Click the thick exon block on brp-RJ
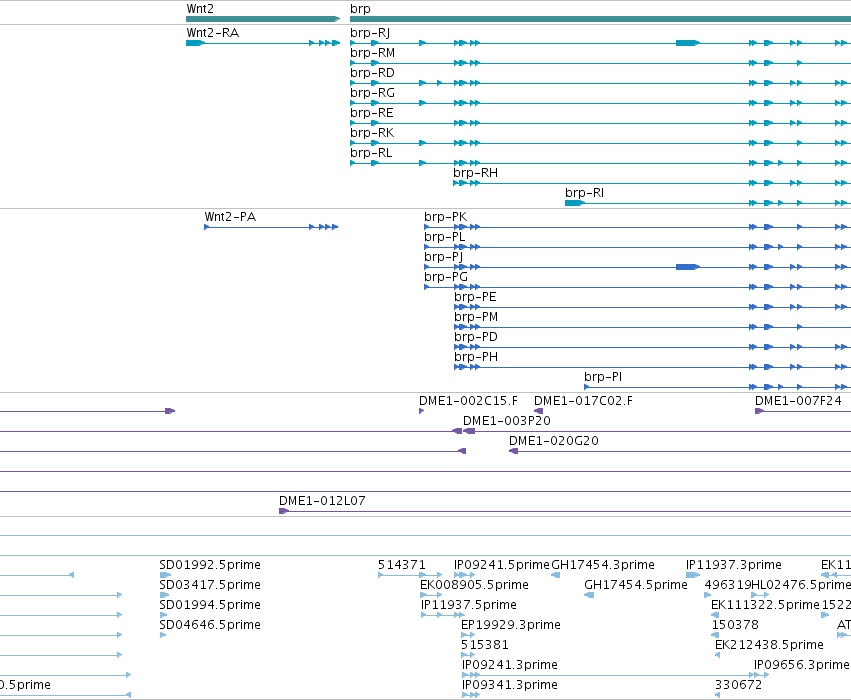This screenshot has height=700, width=851. [687, 43]
